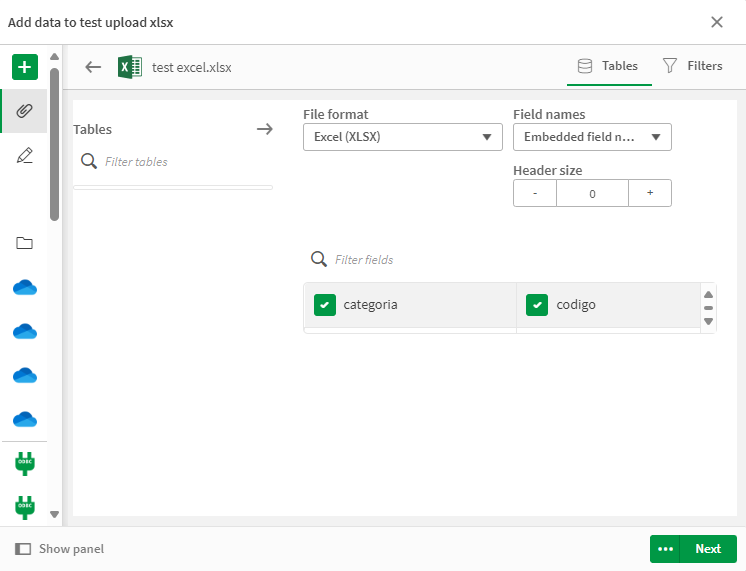Screen dimensions: 746x571
Task: Click the Next button
Action: [708, 549]
